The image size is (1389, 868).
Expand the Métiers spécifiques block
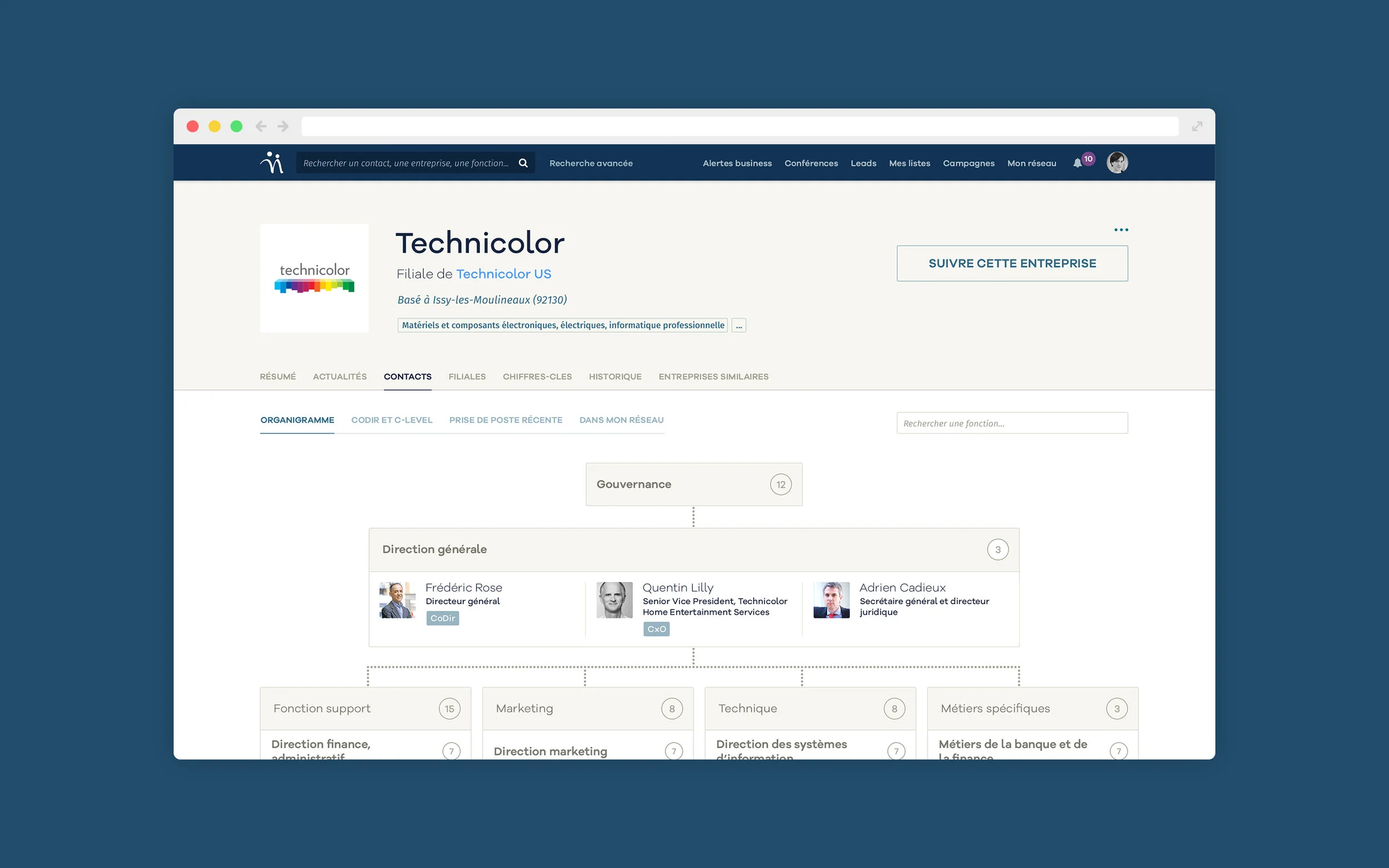click(x=1033, y=709)
